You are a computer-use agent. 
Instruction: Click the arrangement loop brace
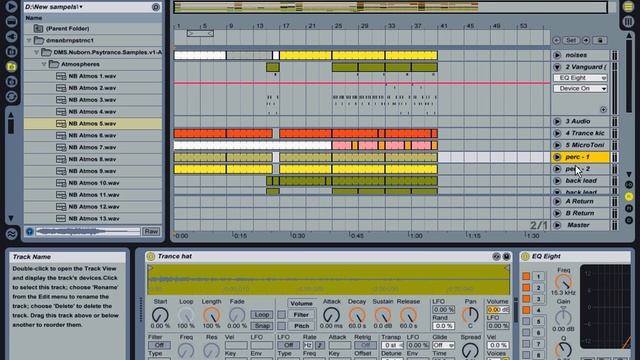(x=200, y=33)
